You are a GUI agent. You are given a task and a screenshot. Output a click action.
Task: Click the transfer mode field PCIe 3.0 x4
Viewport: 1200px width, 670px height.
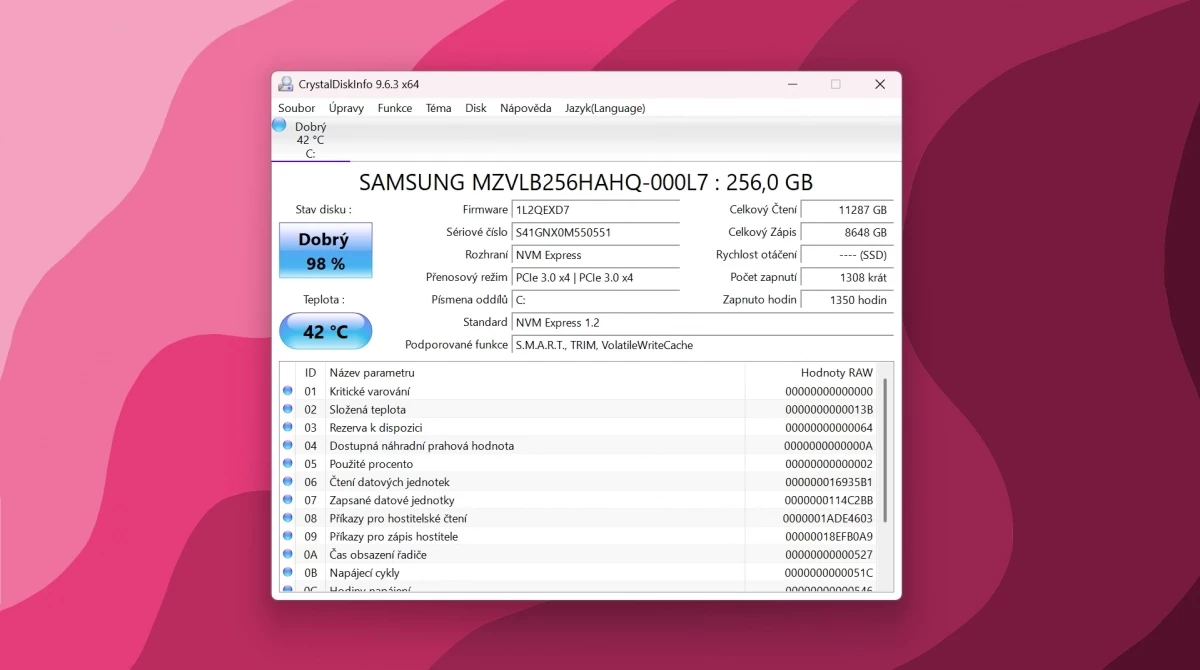[x=596, y=277]
